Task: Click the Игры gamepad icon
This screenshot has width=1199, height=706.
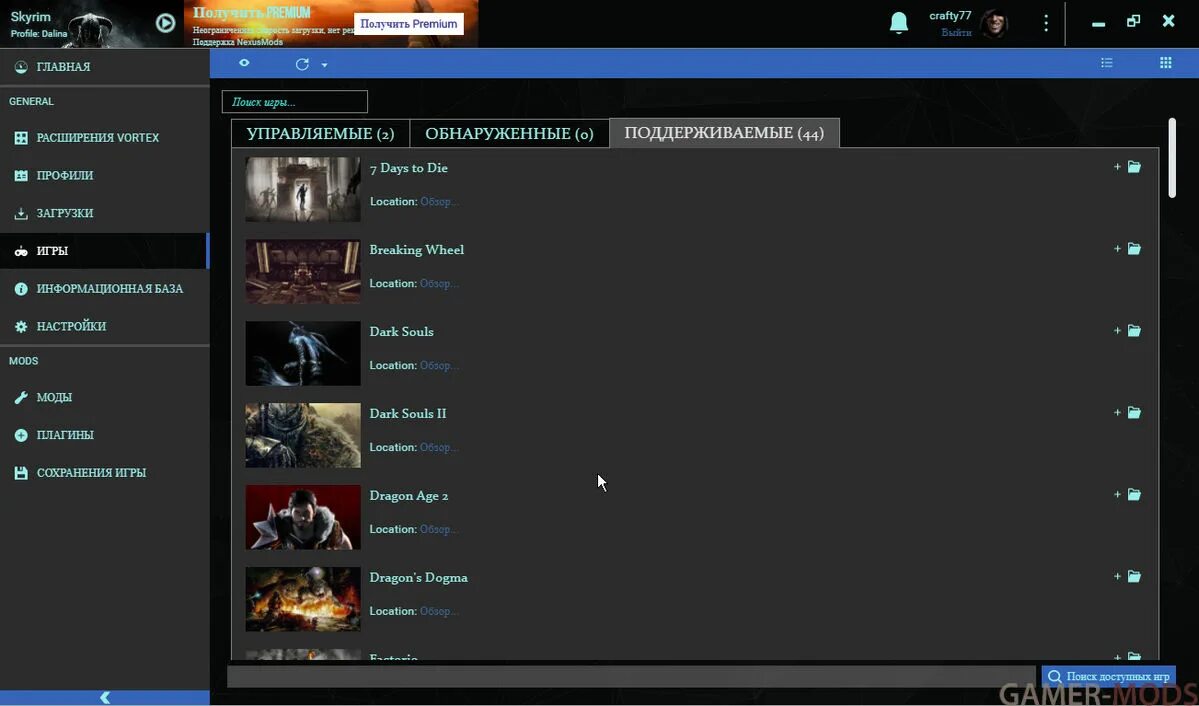Action: (x=21, y=251)
